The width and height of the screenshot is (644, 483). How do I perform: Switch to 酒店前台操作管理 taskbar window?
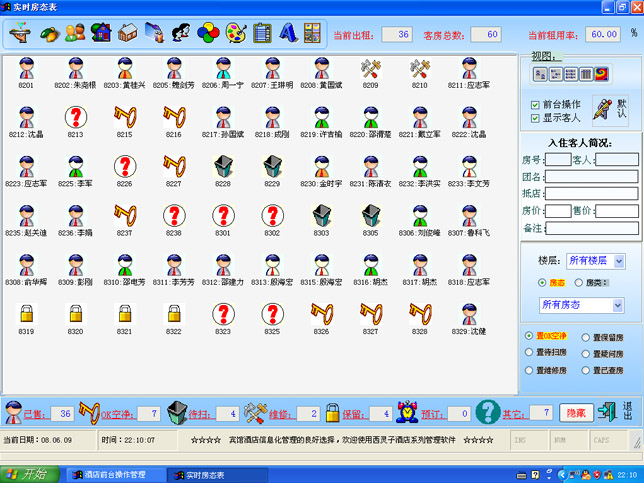pos(108,474)
